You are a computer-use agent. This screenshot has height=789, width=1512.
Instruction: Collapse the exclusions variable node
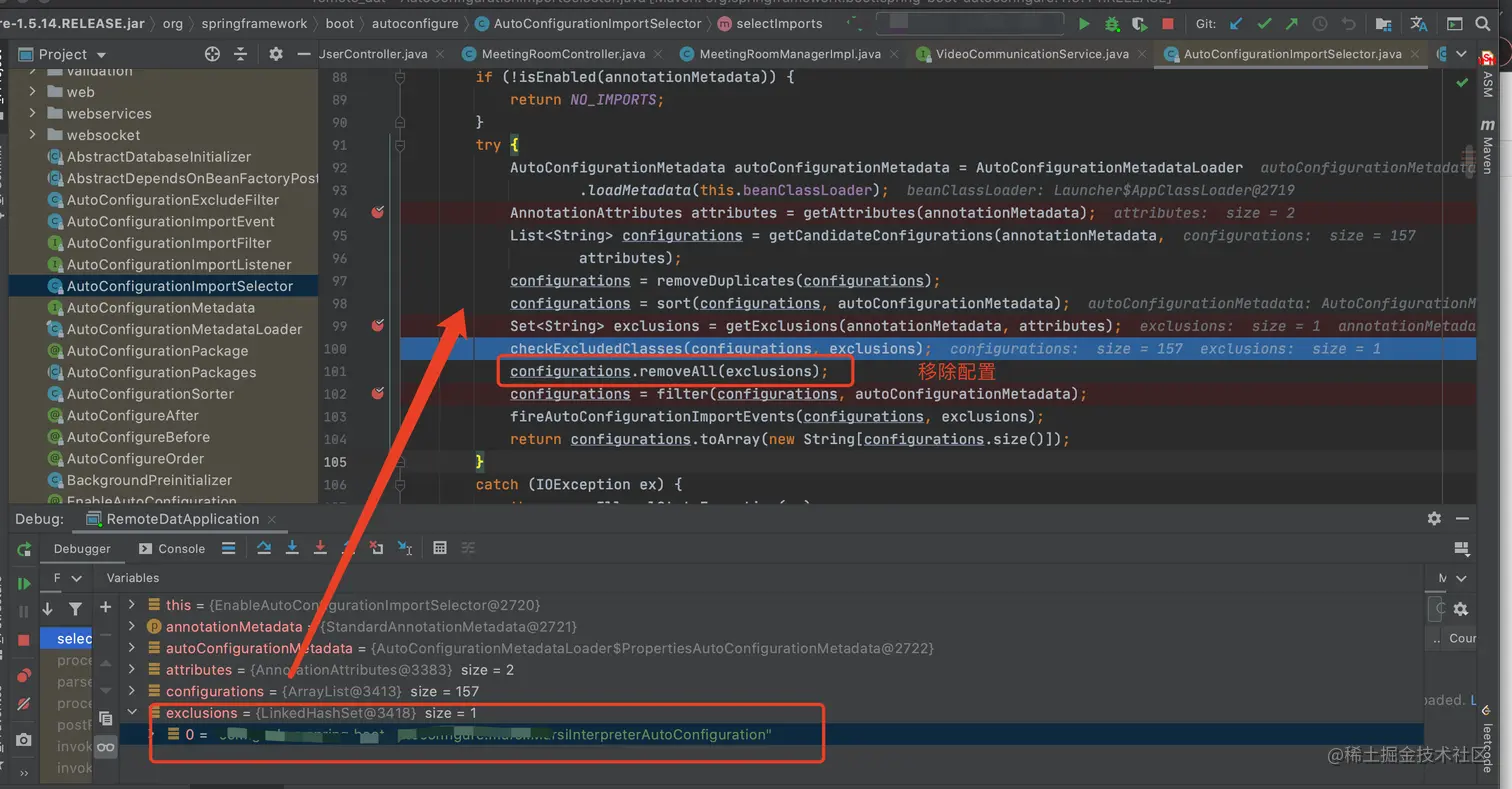coord(131,713)
